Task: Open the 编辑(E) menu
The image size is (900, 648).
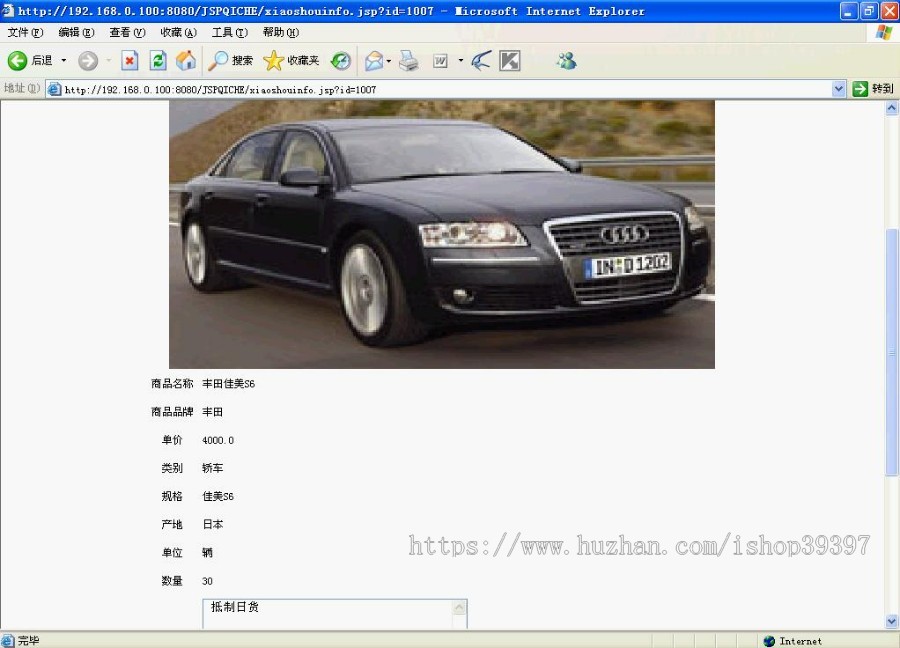Action: [76, 32]
